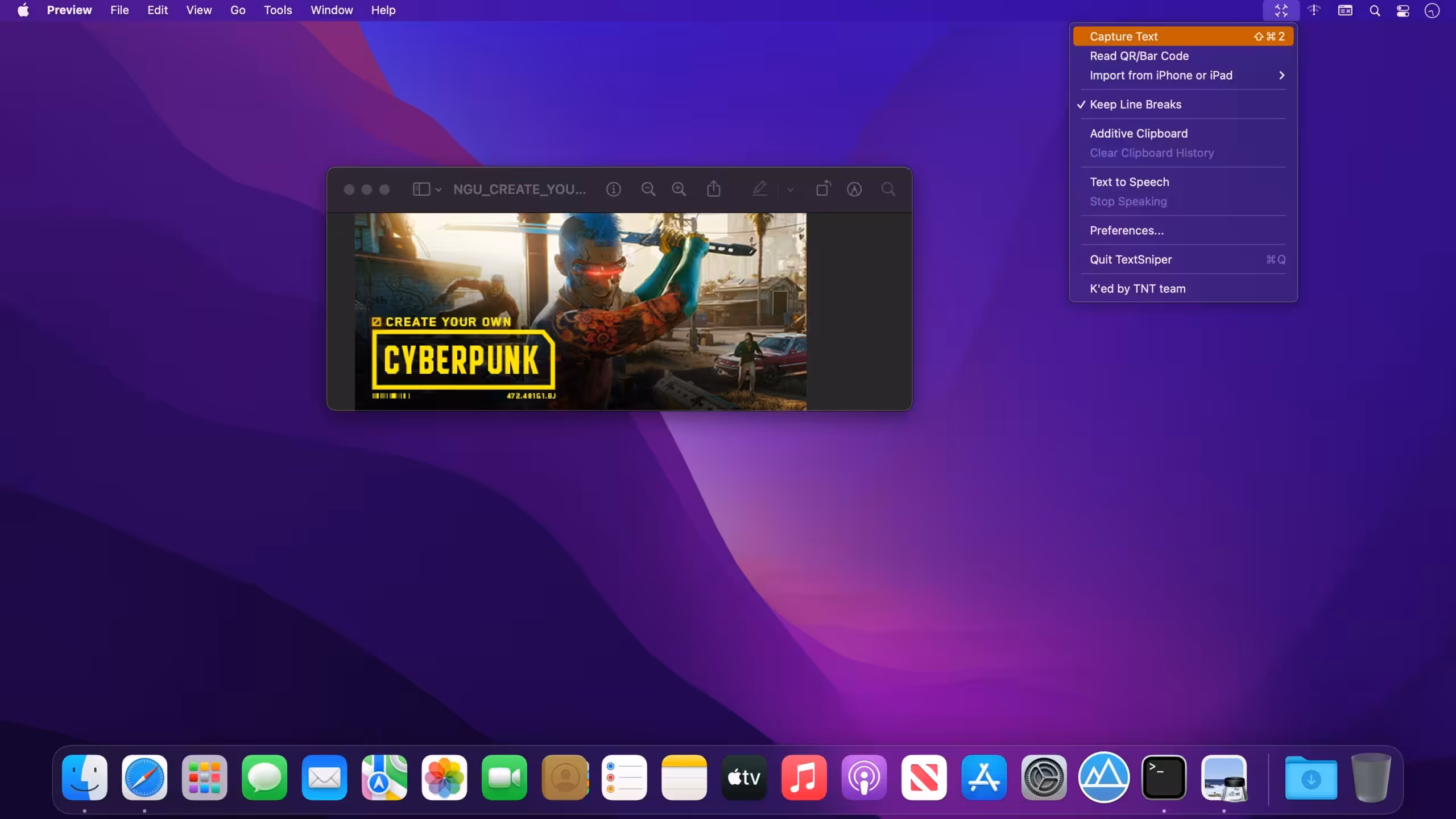1456x819 pixels.
Task: Open the Trash in the Dock
Action: [1371, 777]
